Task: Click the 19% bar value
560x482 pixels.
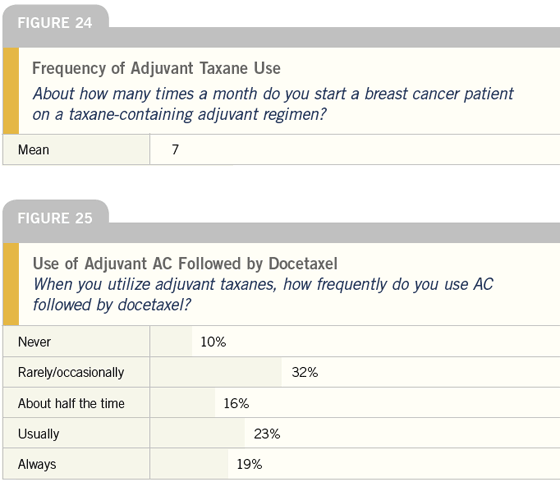Action: pyautogui.click(x=249, y=465)
